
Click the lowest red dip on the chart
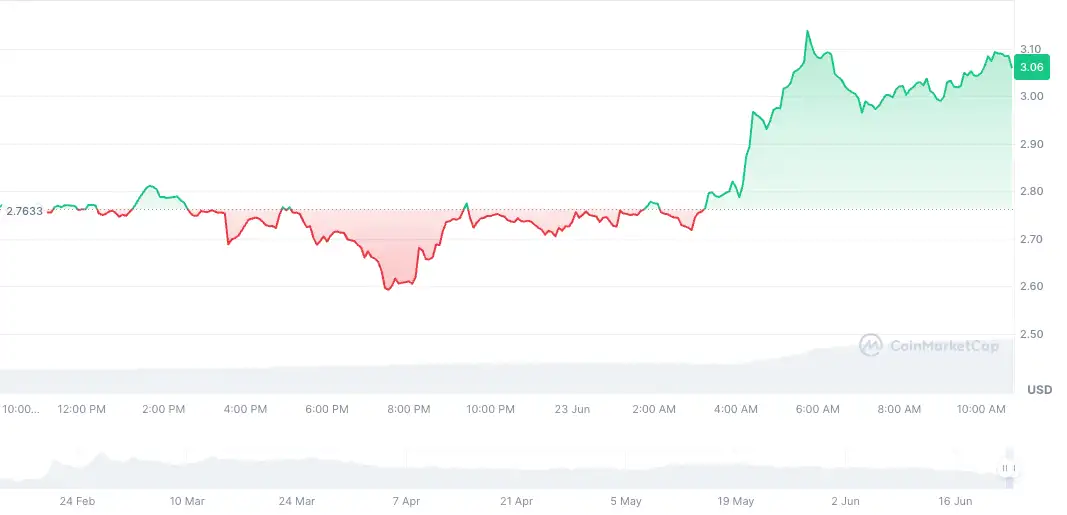click(387, 288)
